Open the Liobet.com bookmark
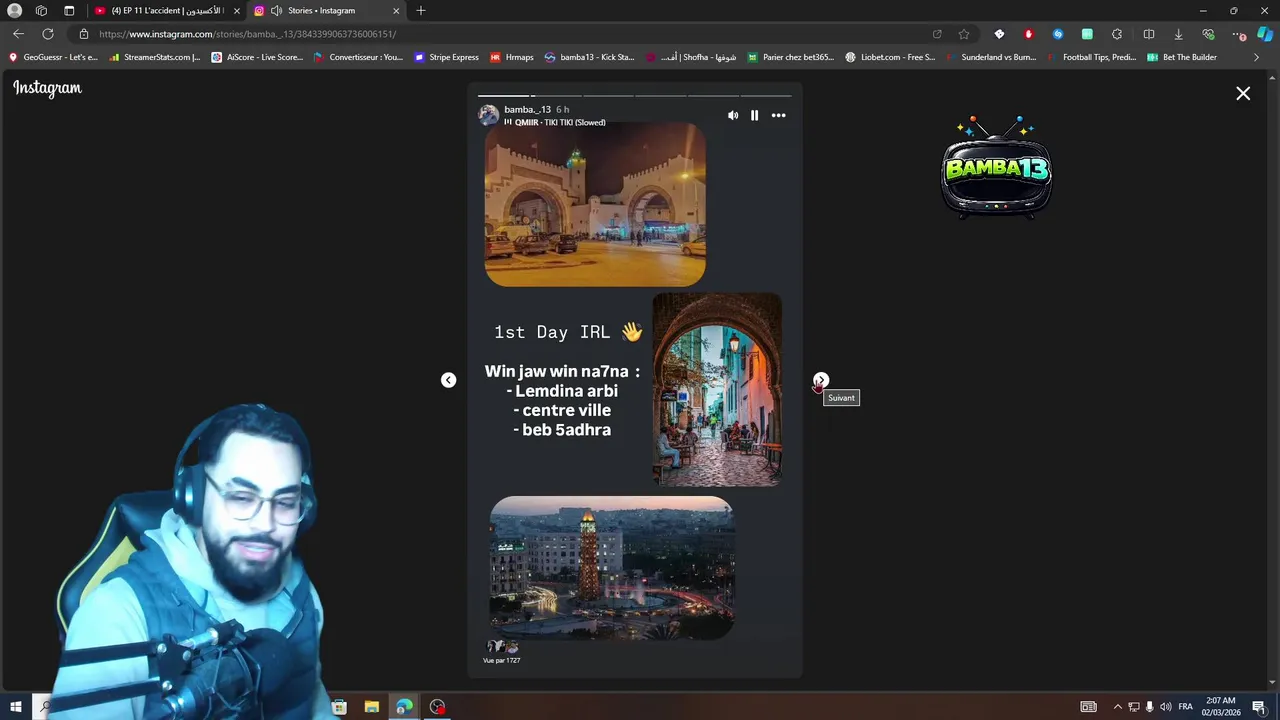The image size is (1280, 720). 890,57
